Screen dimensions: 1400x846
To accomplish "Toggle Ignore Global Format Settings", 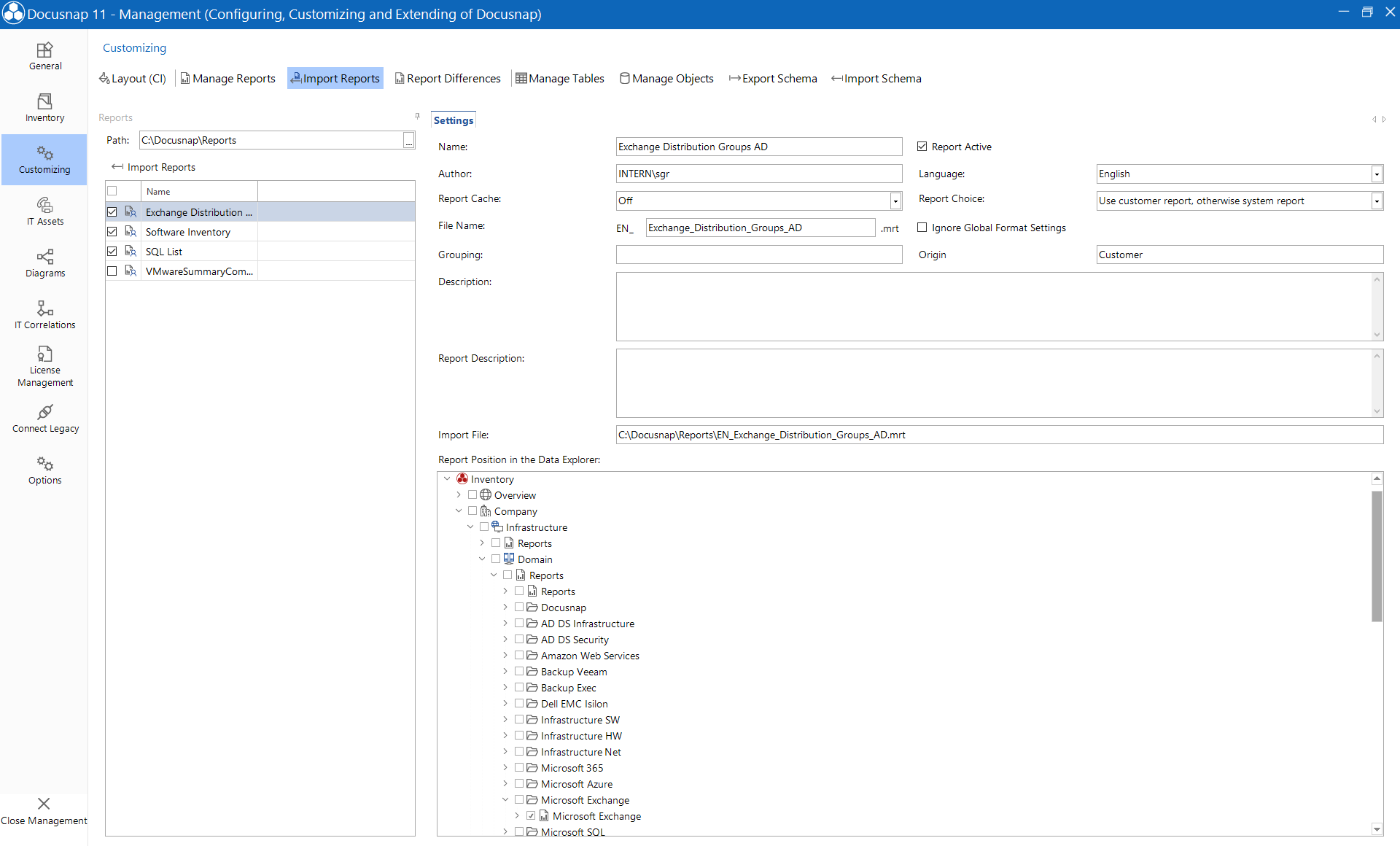I will [922, 228].
